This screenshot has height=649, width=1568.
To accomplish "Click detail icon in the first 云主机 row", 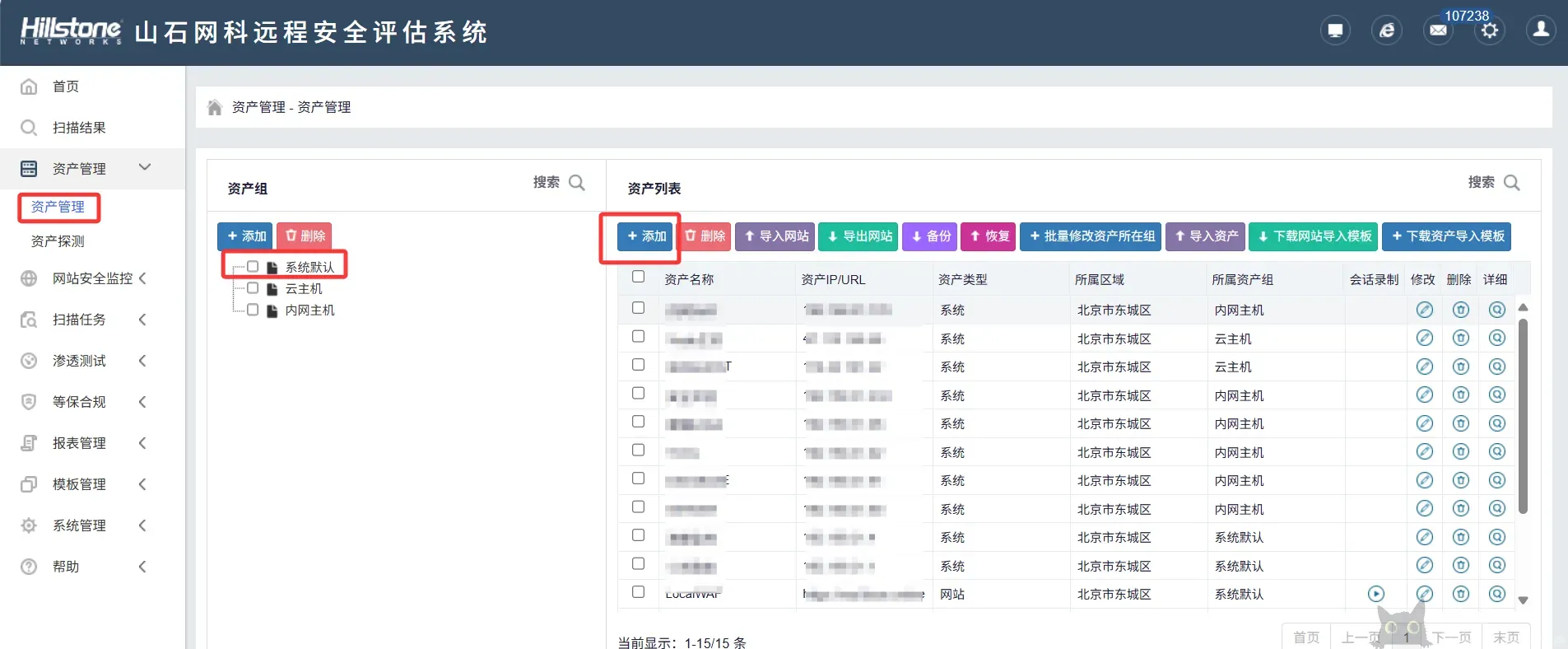I will 1497,338.
